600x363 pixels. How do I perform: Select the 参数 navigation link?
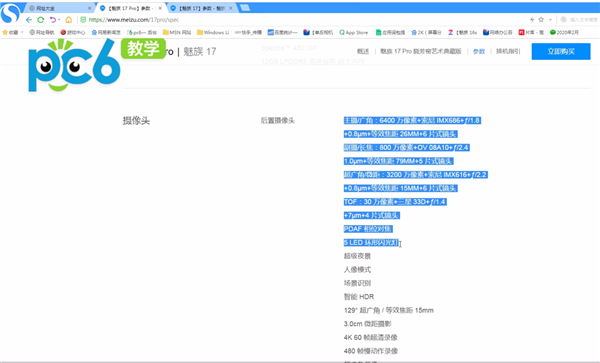[479, 51]
